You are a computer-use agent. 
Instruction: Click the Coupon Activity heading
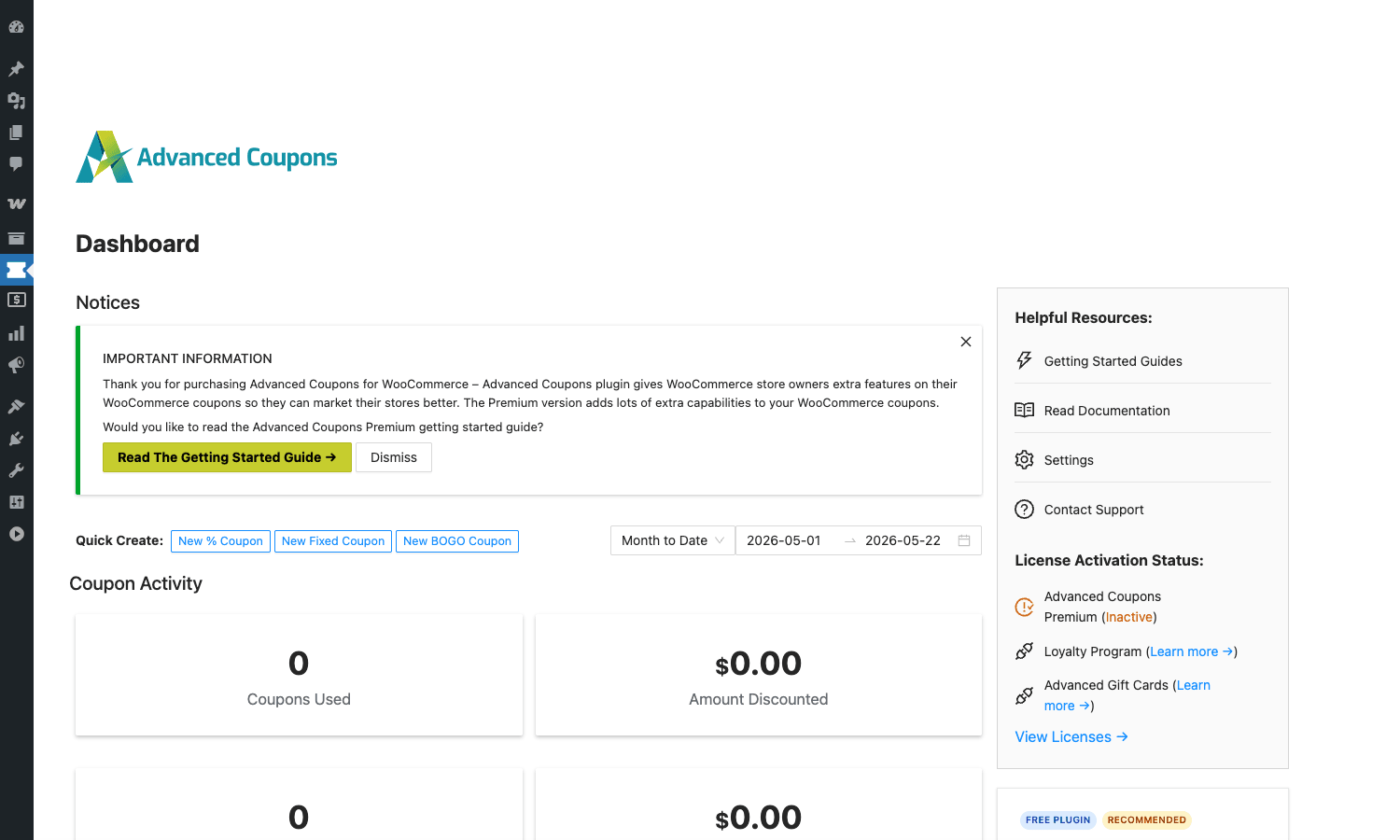[135, 583]
